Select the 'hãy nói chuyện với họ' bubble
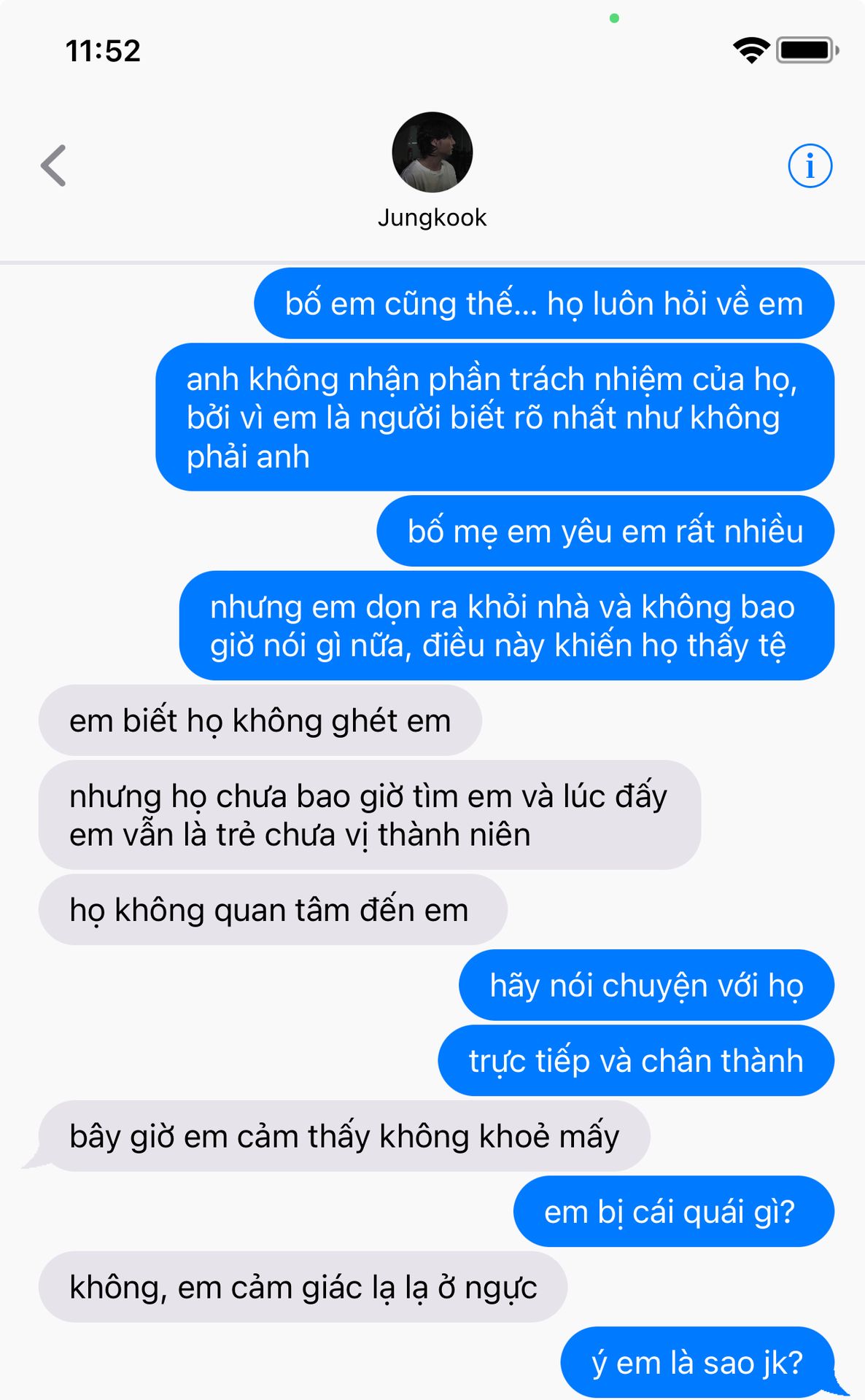 point(646,985)
